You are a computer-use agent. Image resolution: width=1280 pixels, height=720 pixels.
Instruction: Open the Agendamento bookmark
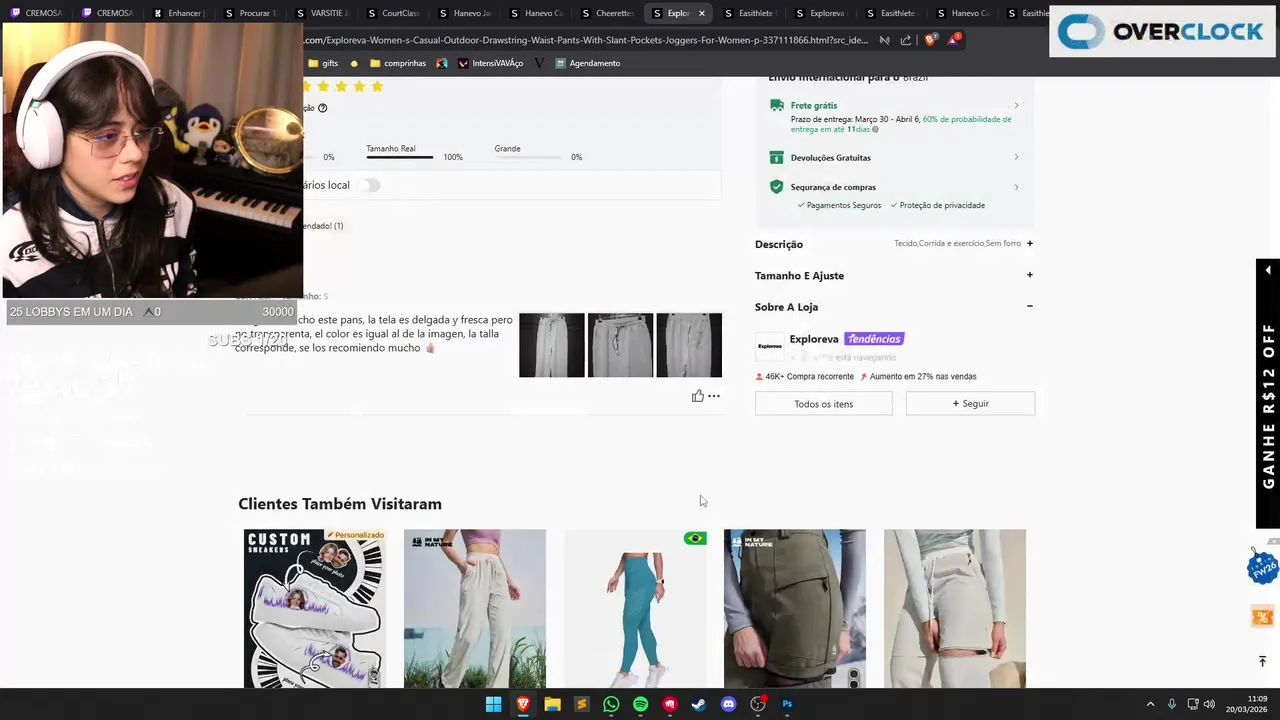(x=588, y=63)
